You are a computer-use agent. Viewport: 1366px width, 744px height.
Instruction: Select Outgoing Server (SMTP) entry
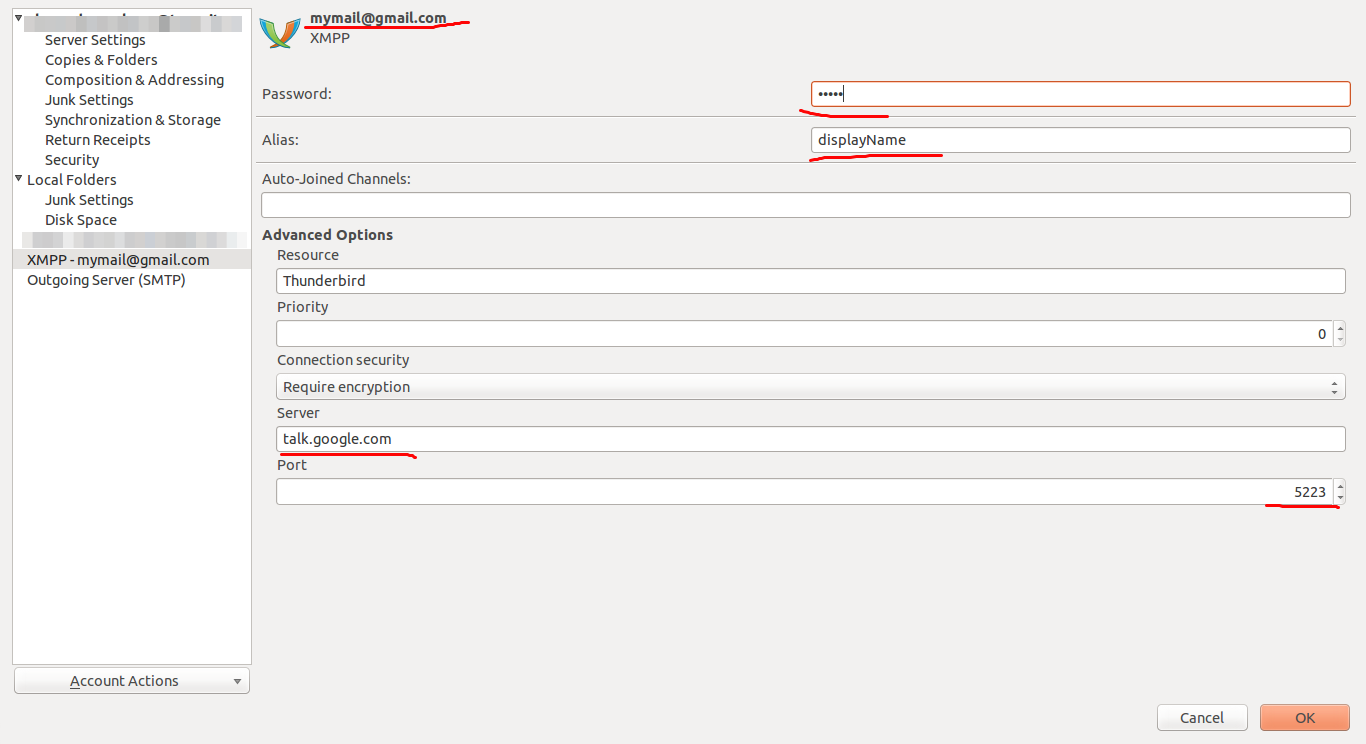[106, 280]
